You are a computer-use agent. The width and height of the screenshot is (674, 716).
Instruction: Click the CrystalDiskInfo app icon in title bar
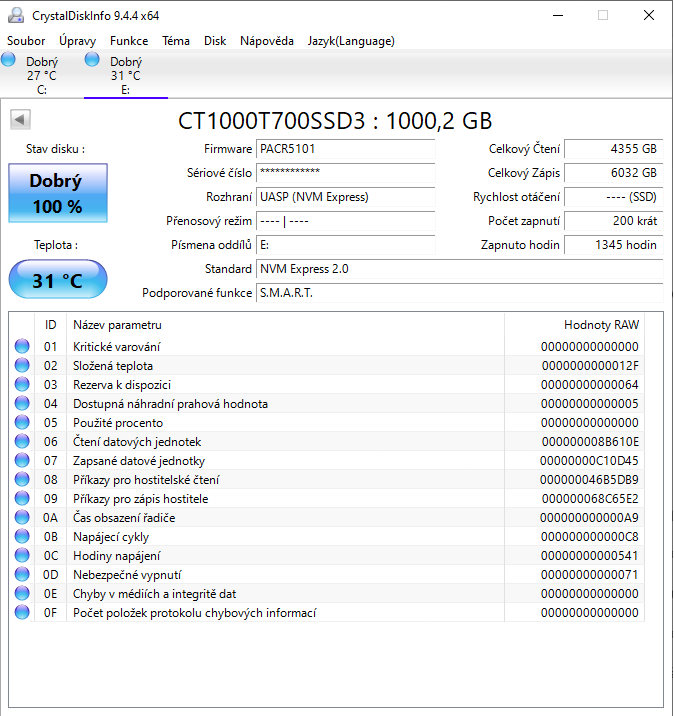click(x=16, y=16)
